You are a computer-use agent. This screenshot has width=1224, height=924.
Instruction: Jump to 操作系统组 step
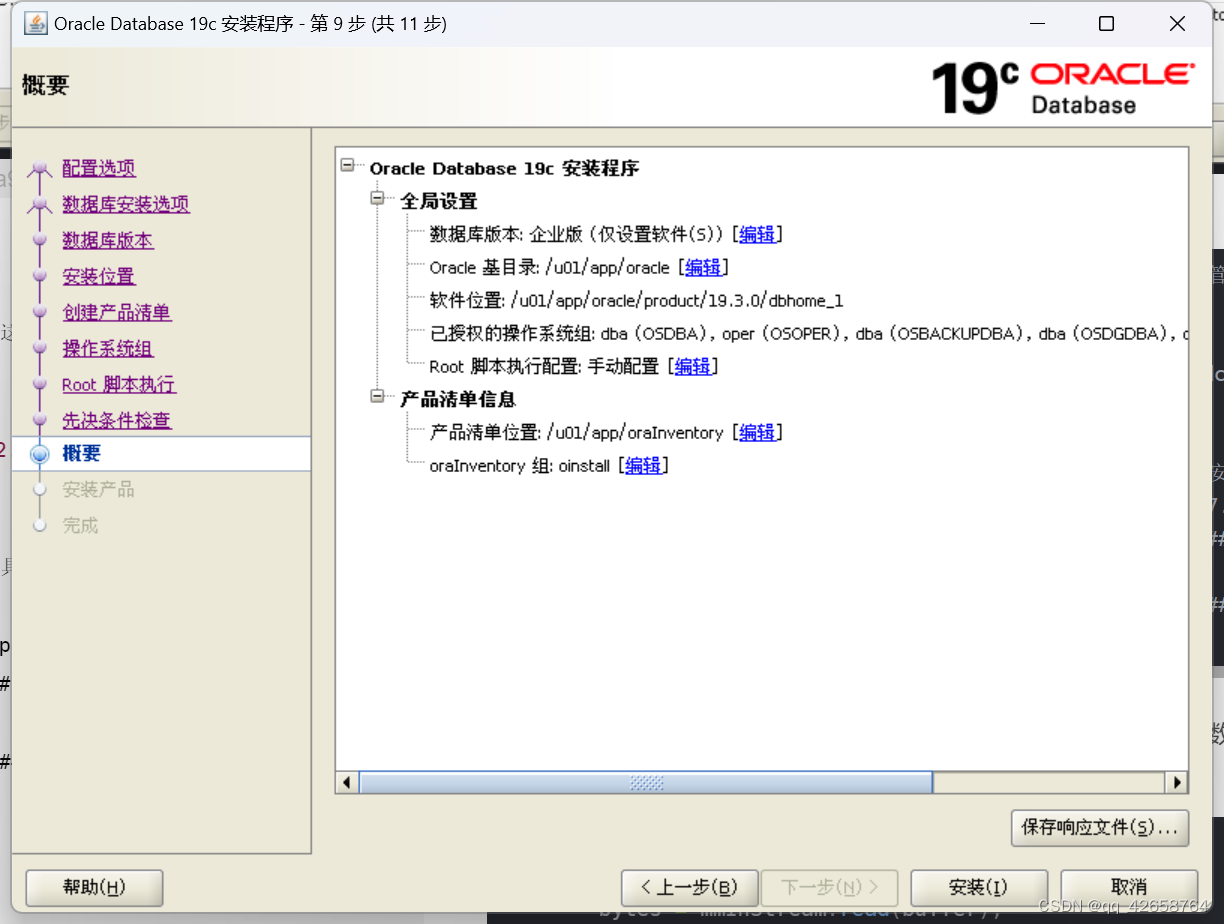click(108, 348)
